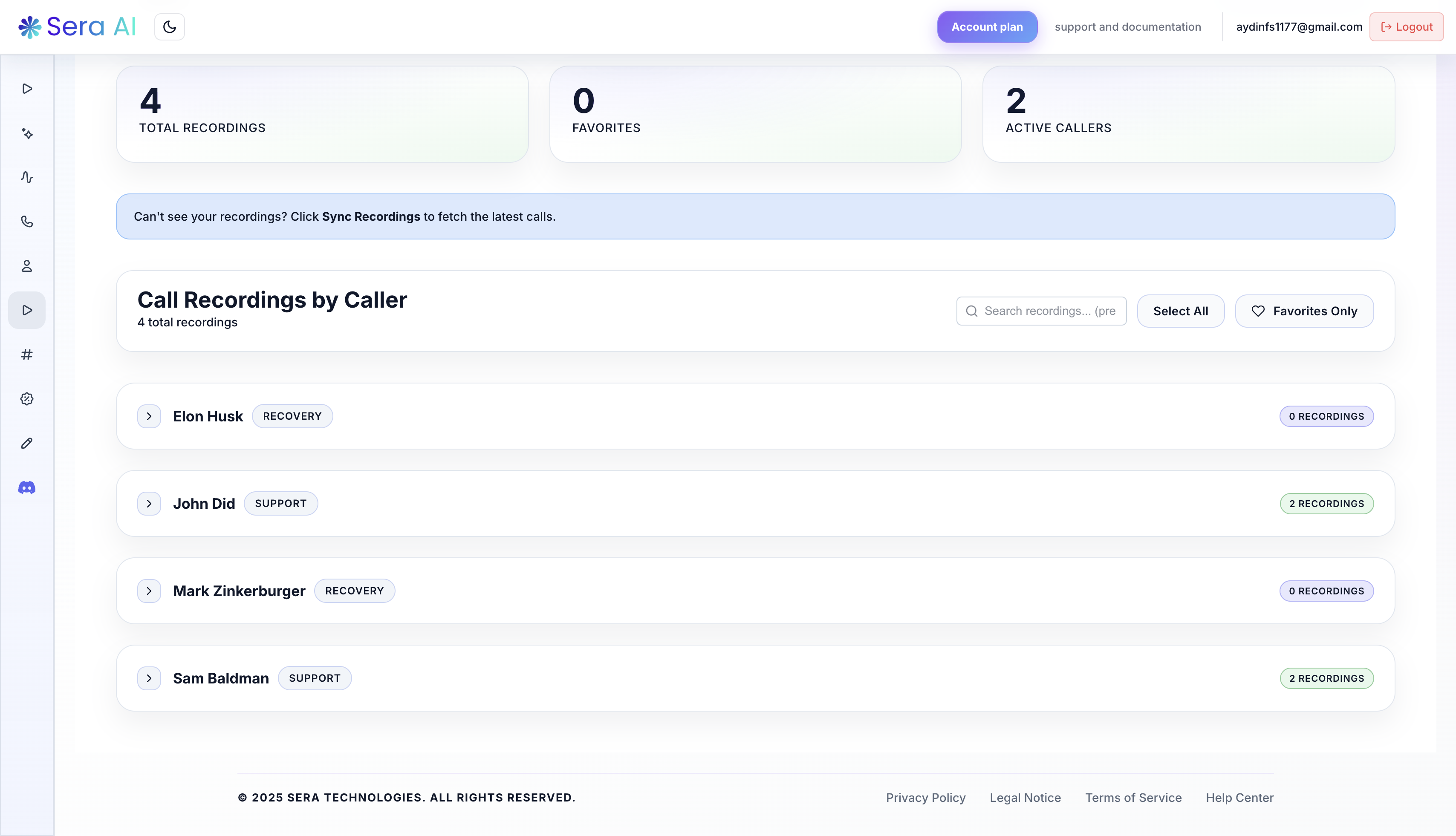Image resolution: width=1456 pixels, height=836 pixels.
Task: Click the pencil edit sidebar icon
Action: click(x=27, y=443)
